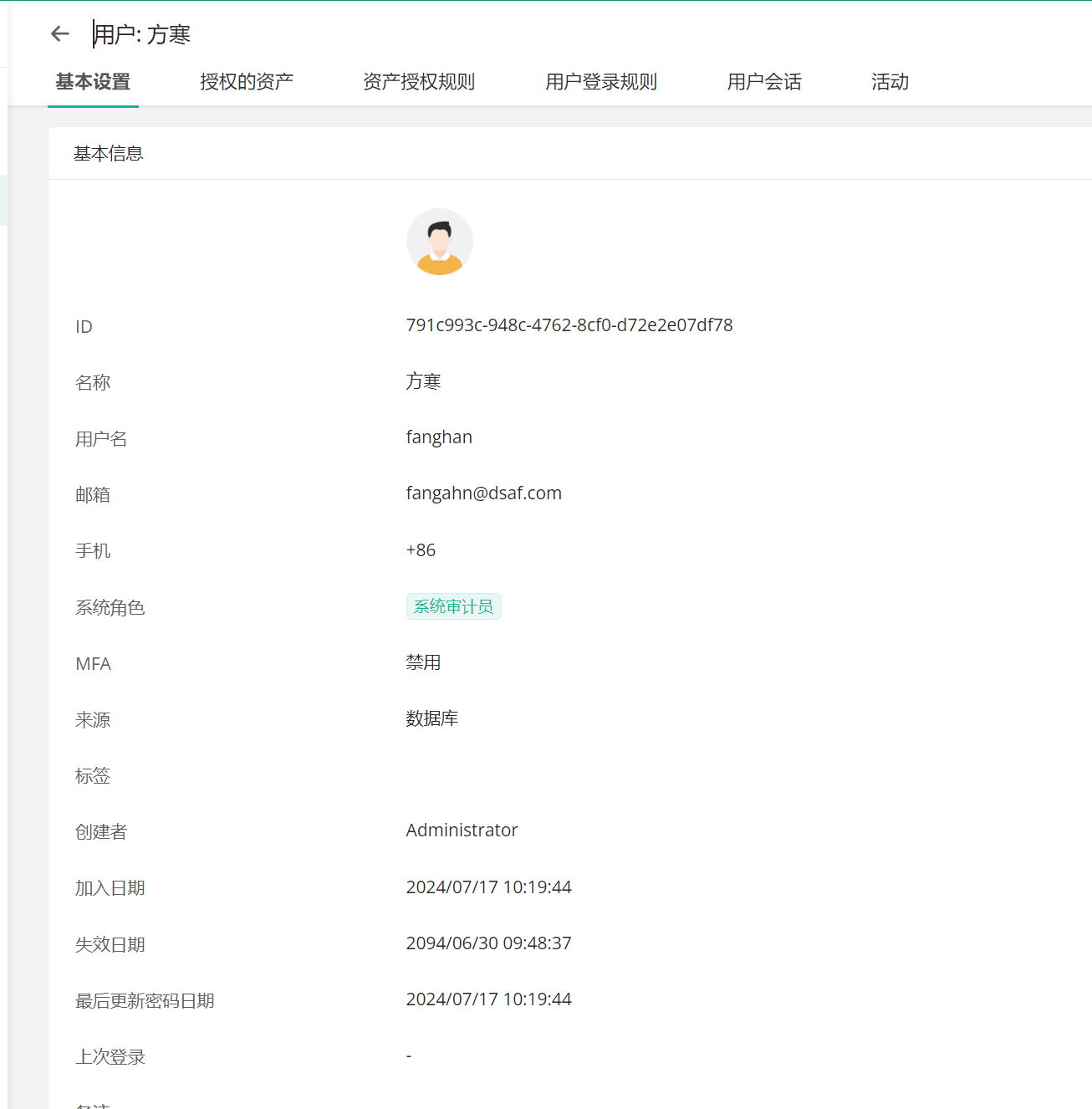
Task: Click the page title 用户: 方寒
Action: (x=142, y=34)
